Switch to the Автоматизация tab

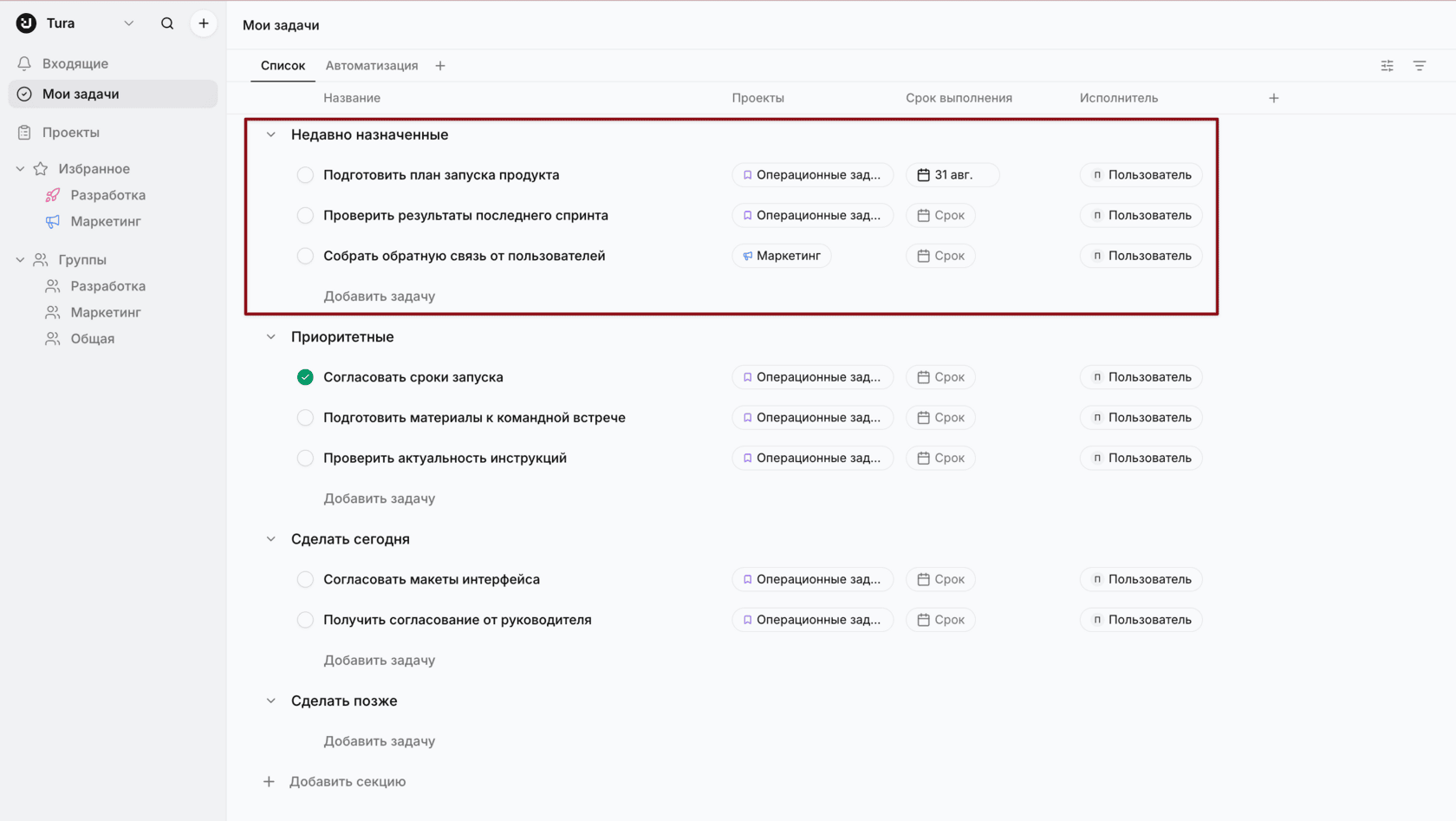click(372, 66)
